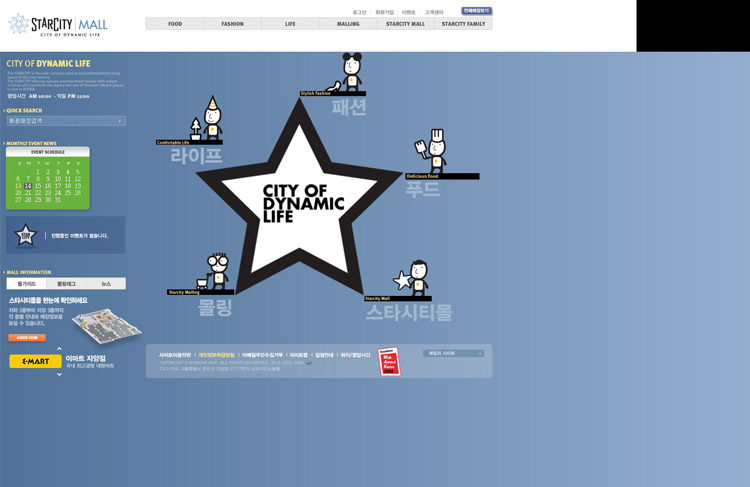Click the small shield icon in footer copyright

click(x=309, y=363)
